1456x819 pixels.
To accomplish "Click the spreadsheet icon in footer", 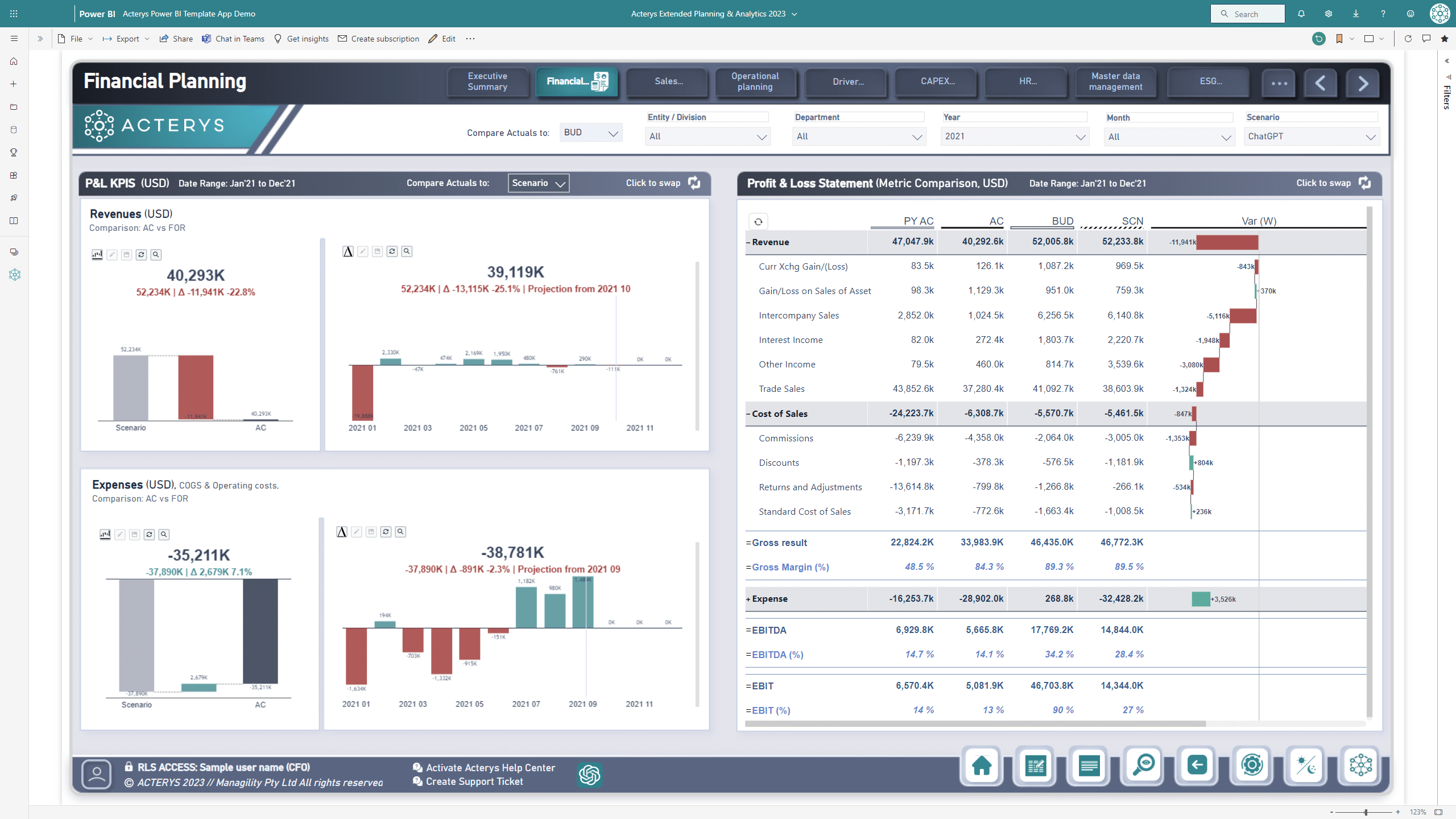I will (x=1036, y=766).
